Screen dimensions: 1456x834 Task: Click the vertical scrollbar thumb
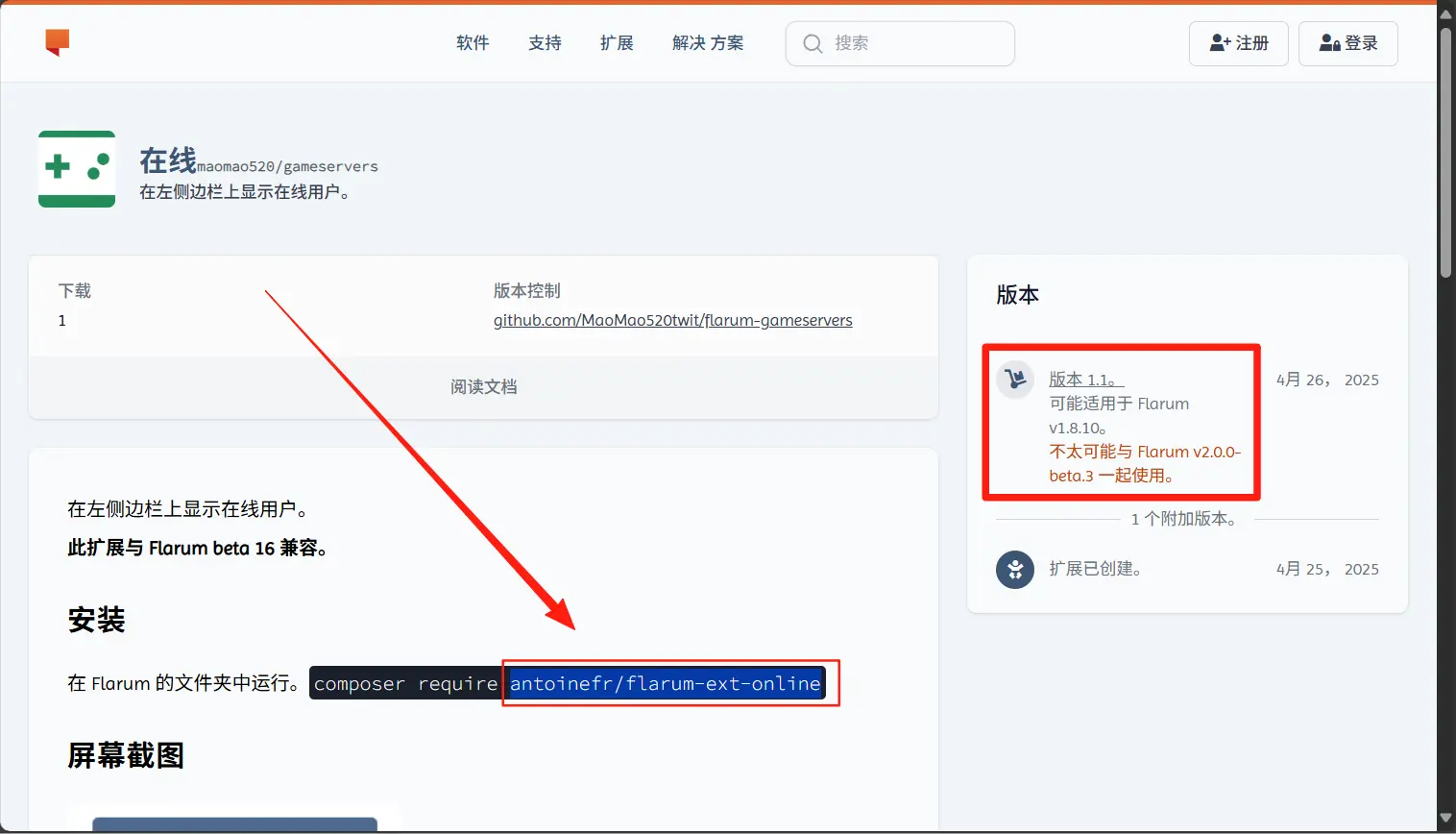[1445, 154]
